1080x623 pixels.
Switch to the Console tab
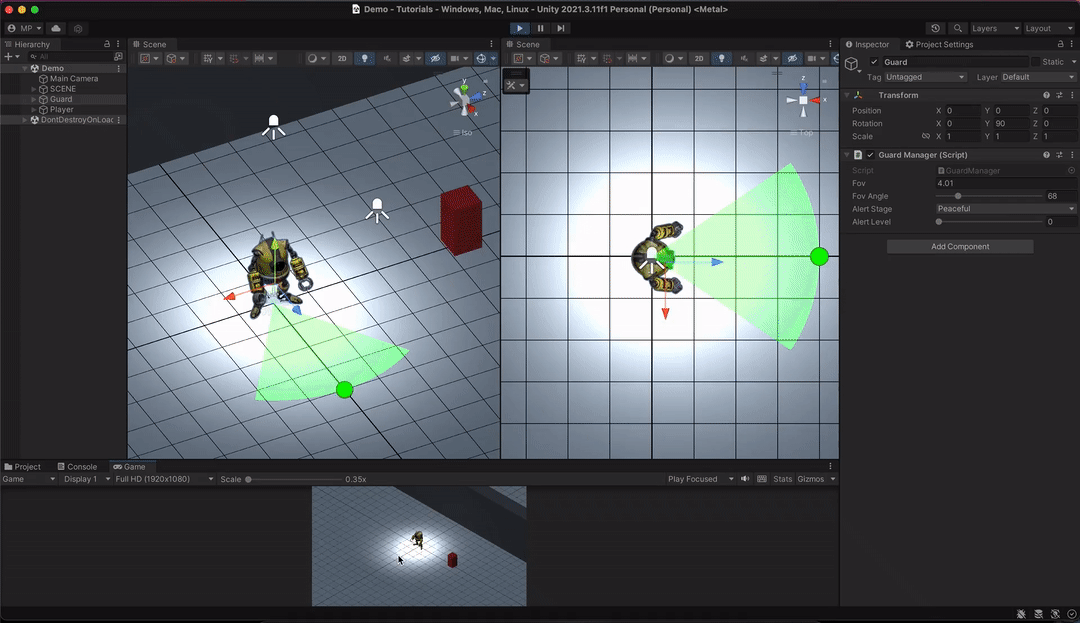pos(78,466)
